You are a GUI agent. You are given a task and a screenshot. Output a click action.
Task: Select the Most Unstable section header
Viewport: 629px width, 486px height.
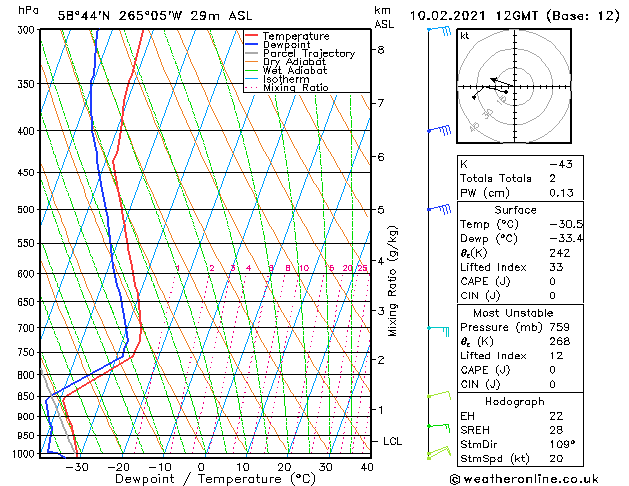click(508, 311)
